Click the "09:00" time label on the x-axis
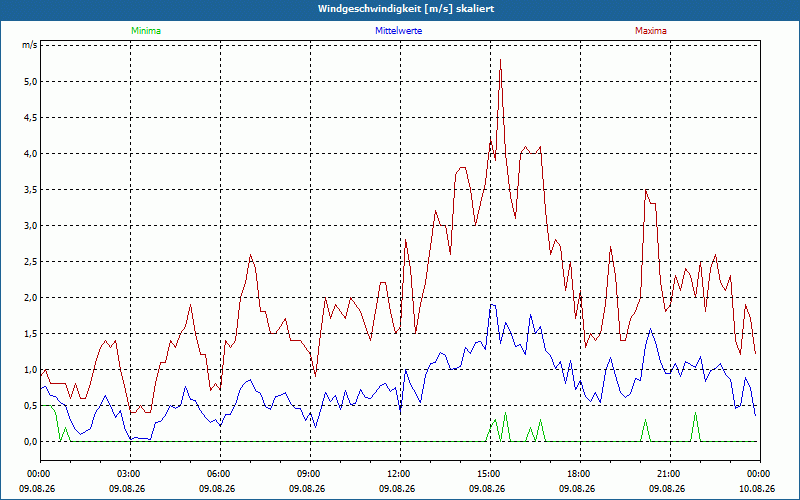 (x=310, y=474)
